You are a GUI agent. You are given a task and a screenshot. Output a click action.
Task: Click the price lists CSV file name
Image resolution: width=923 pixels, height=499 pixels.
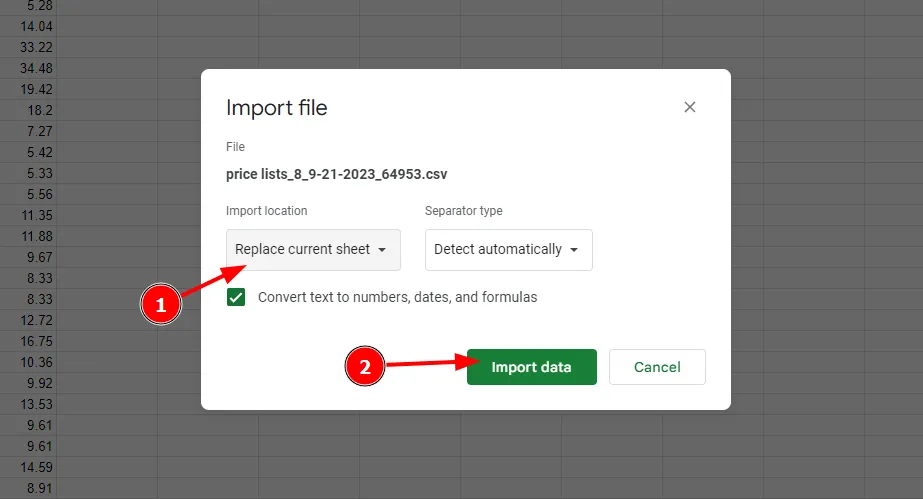336,173
